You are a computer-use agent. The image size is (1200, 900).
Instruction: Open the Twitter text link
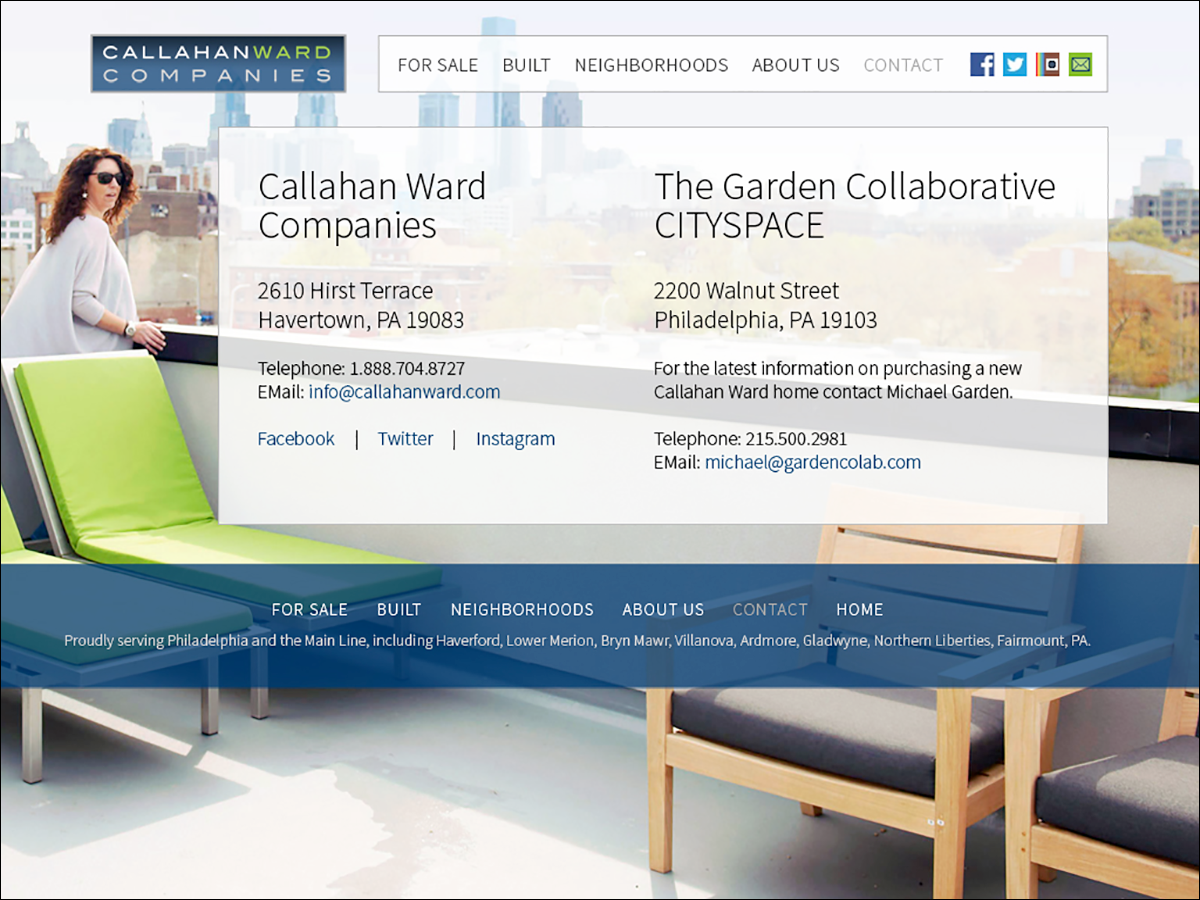(406, 439)
